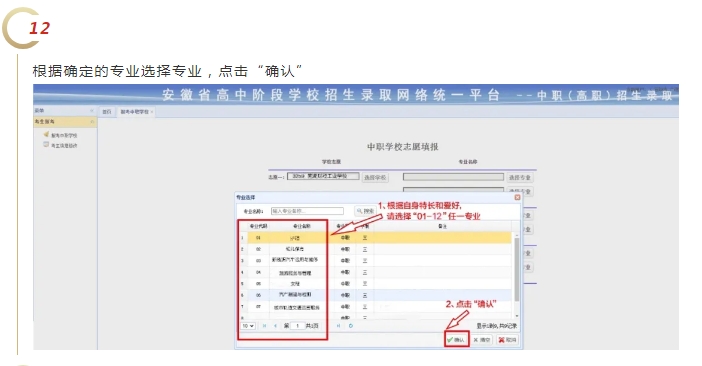Click the green checkmark 确认 confirm button

[x=456, y=340]
